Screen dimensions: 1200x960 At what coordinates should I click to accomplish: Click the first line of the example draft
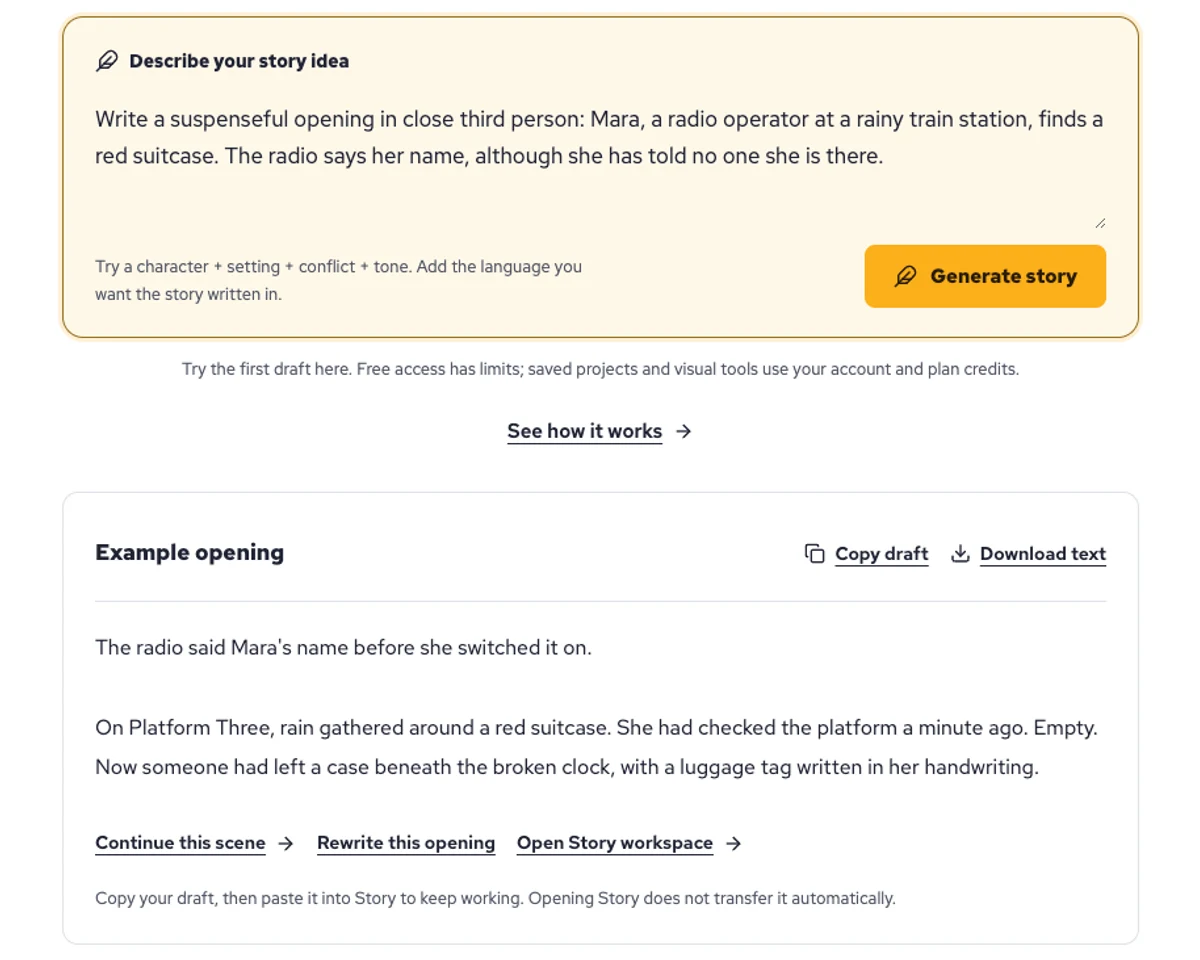pos(343,647)
